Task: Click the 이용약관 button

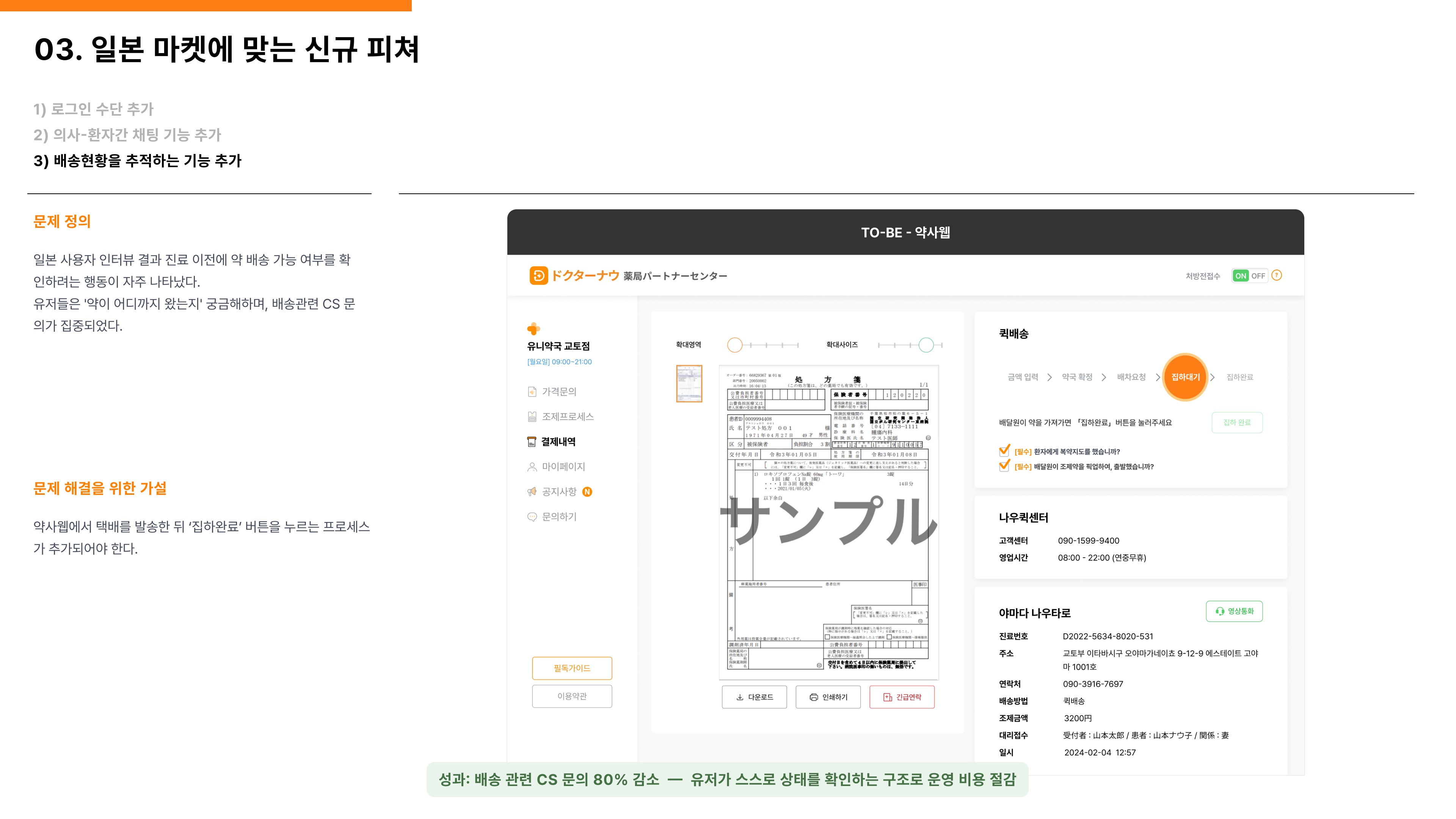Action: [572, 697]
